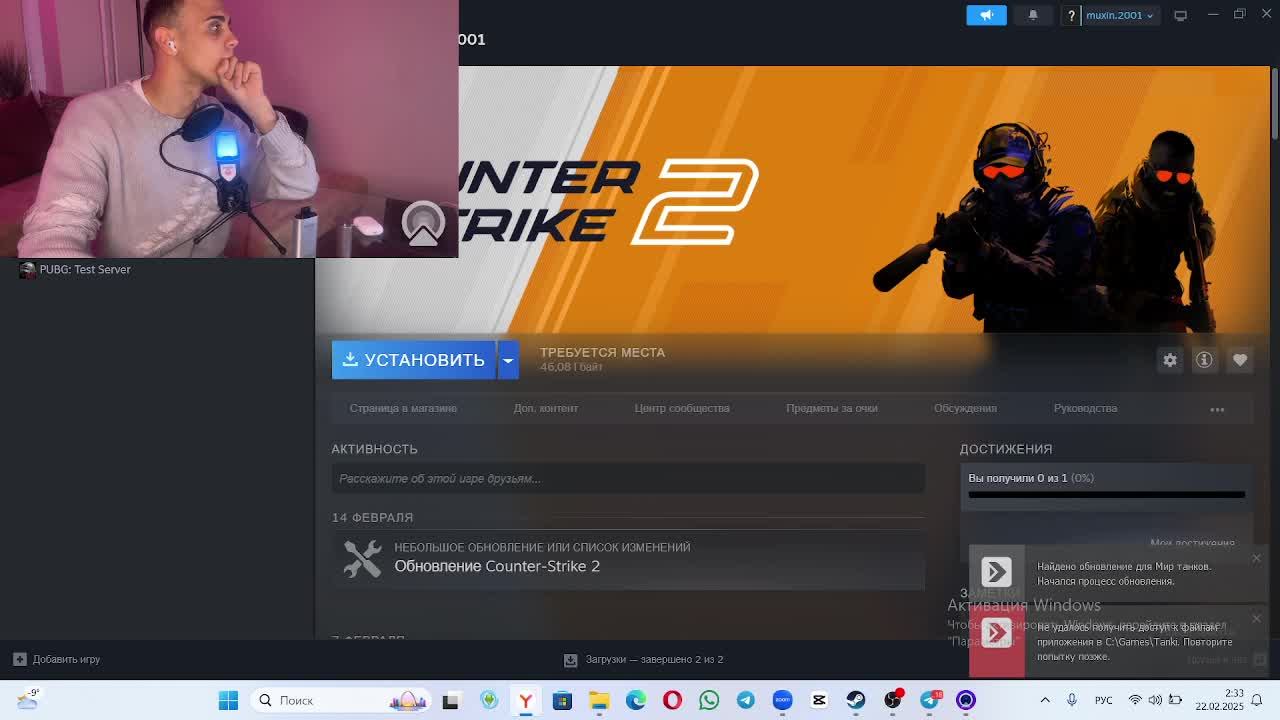Open the Обновление Counter-Strike 2 news entry
Image resolution: width=1280 pixels, height=720 pixels.
coord(497,566)
